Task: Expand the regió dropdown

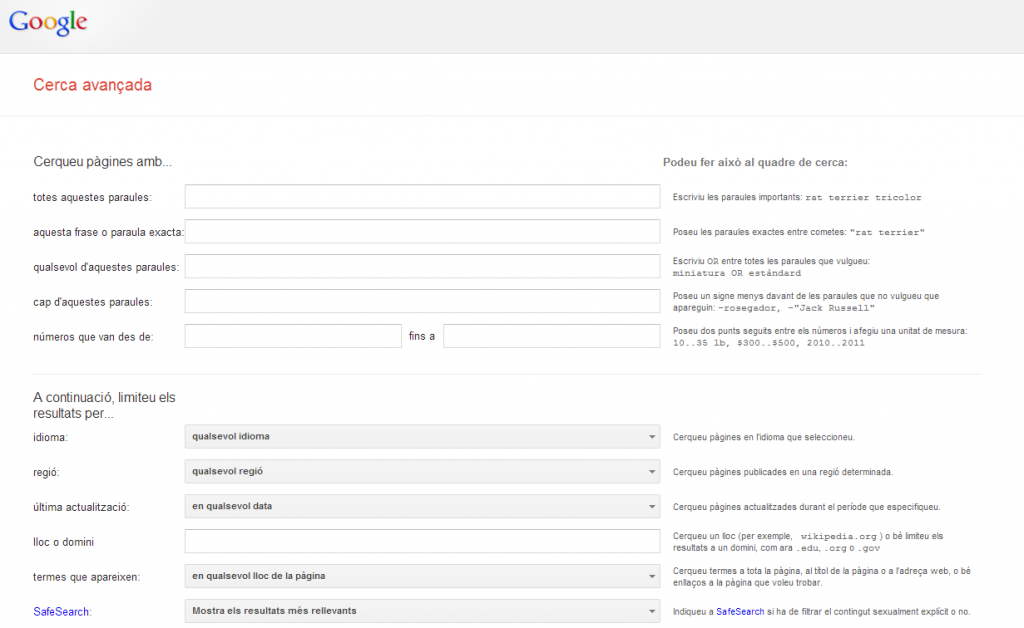Action: [421, 471]
